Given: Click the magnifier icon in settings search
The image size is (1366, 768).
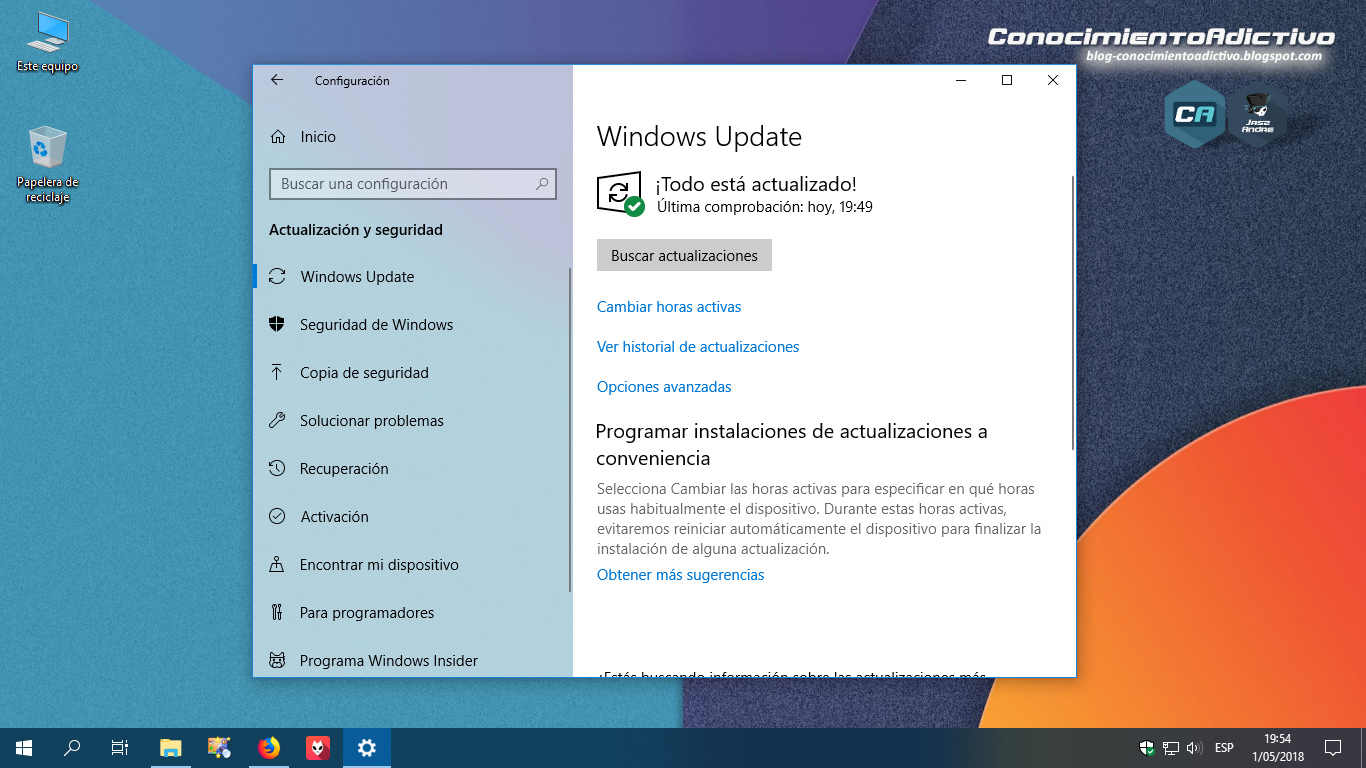Looking at the screenshot, I should coord(542,184).
